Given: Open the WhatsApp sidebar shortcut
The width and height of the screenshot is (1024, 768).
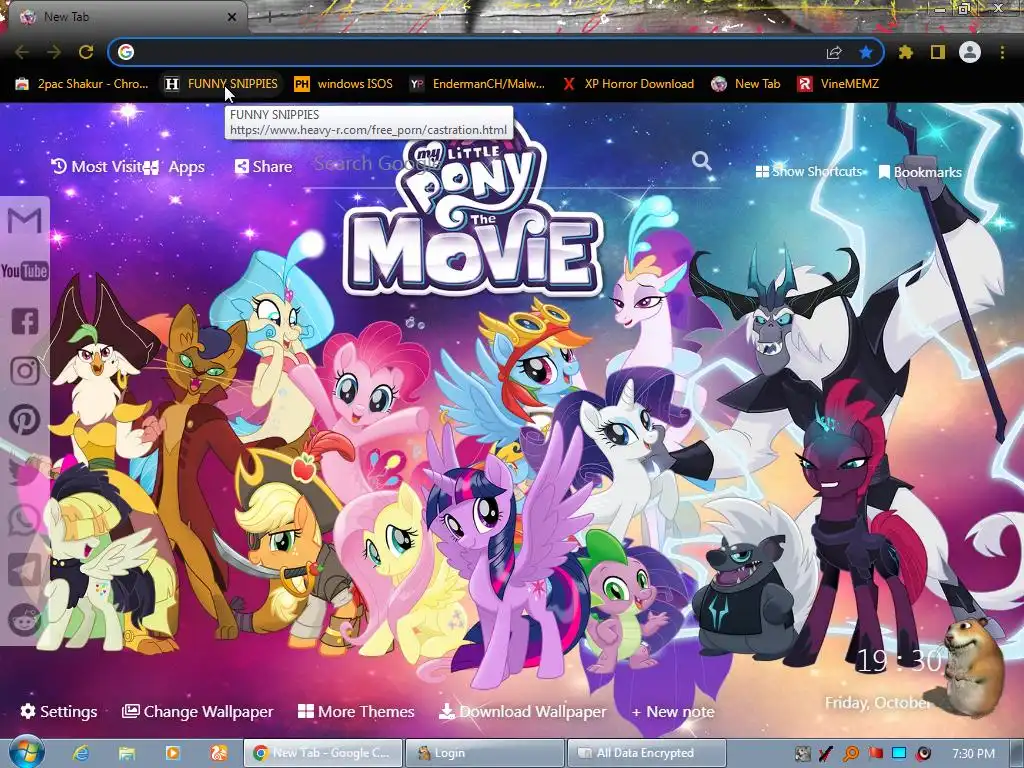Looking at the screenshot, I should click(x=25, y=520).
